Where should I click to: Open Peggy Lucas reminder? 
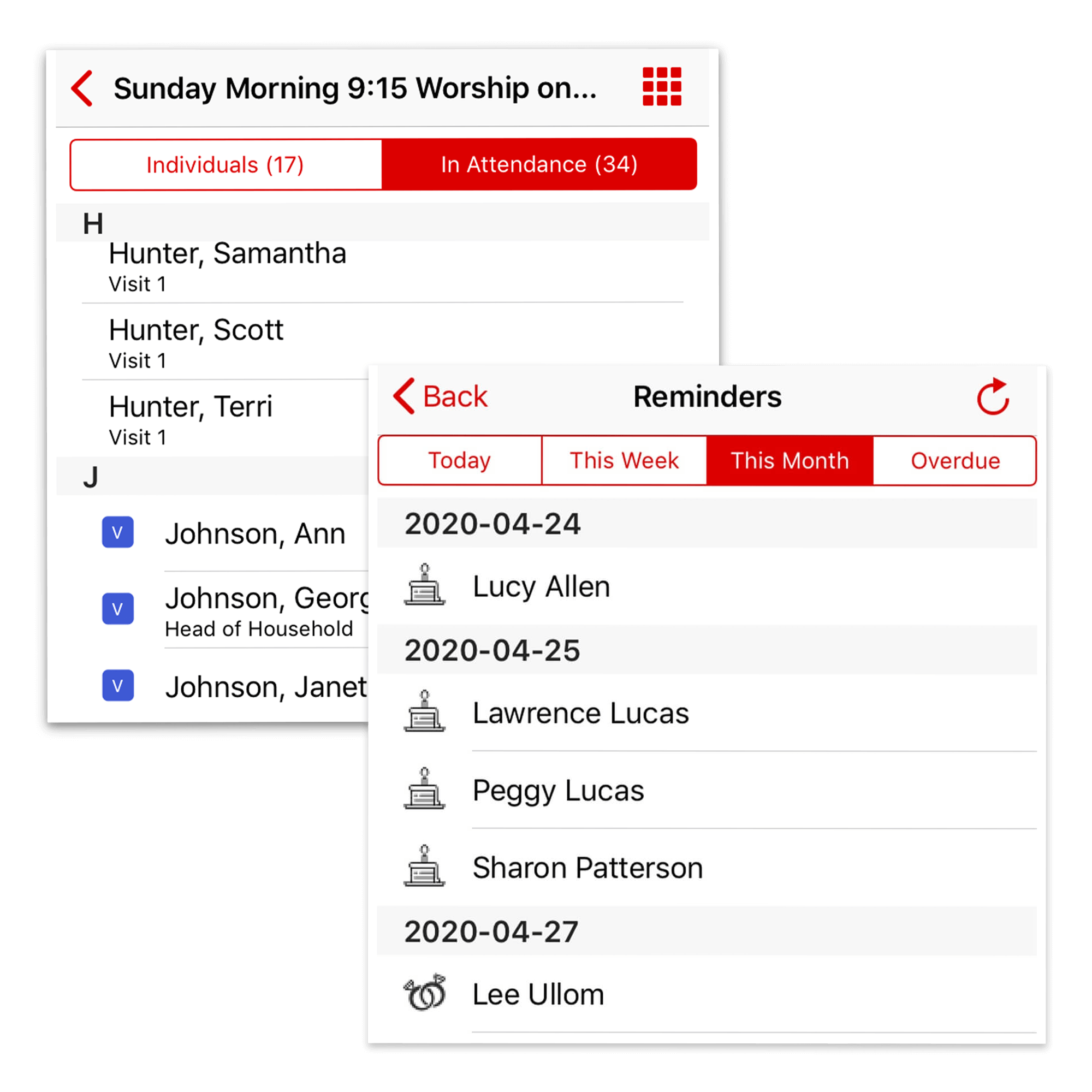click(707, 790)
